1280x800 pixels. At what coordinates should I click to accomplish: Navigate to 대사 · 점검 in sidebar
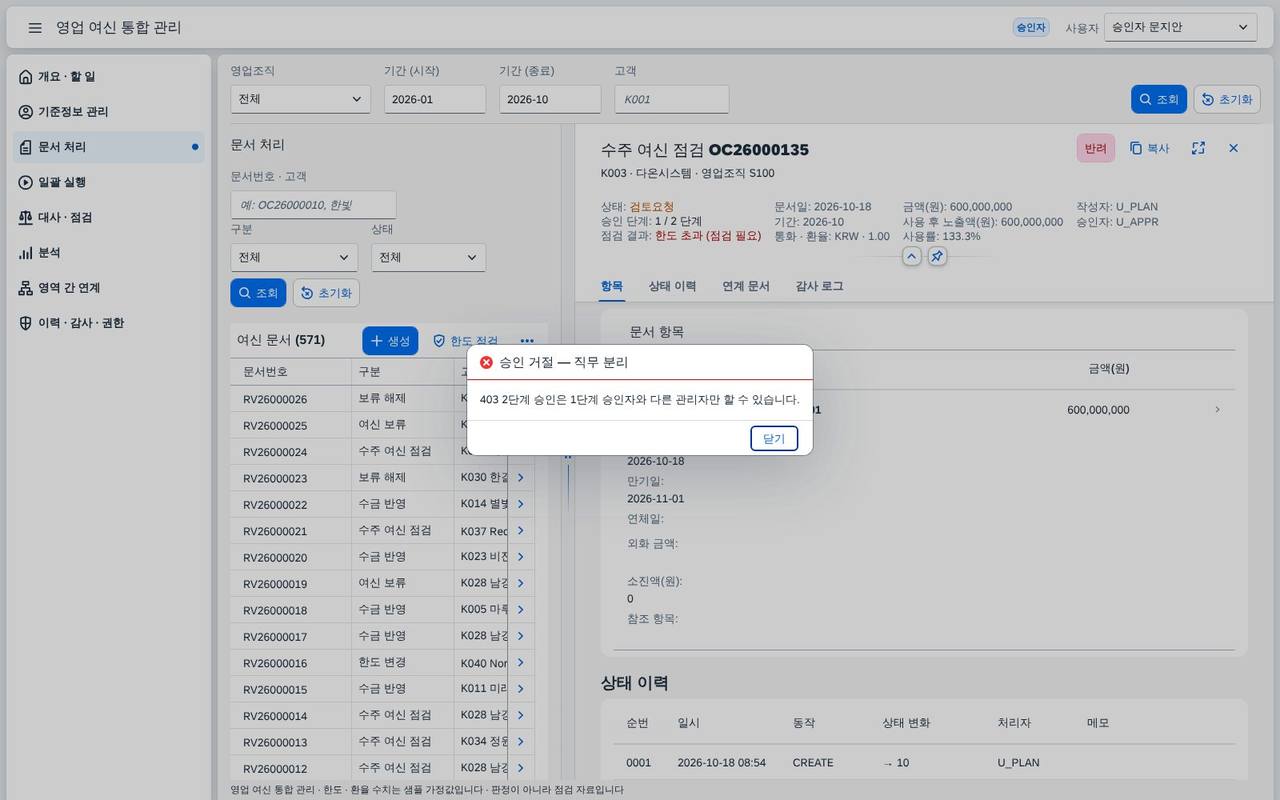[109, 217]
